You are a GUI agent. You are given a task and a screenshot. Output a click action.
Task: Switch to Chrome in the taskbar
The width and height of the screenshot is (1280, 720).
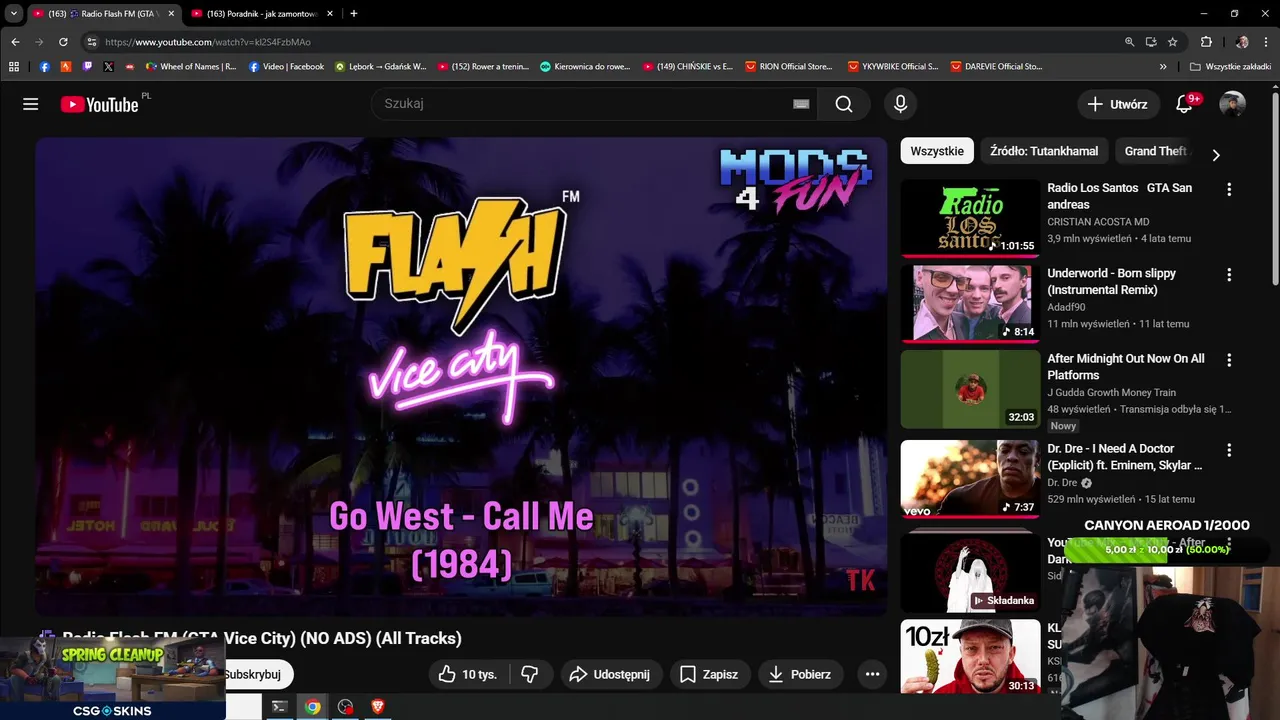point(313,707)
